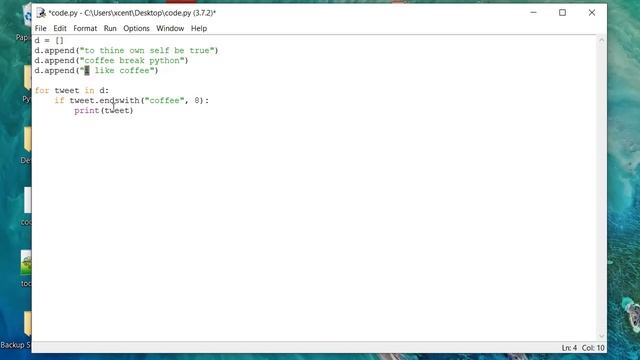
Task: Open the Options menu
Action: [136, 29]
